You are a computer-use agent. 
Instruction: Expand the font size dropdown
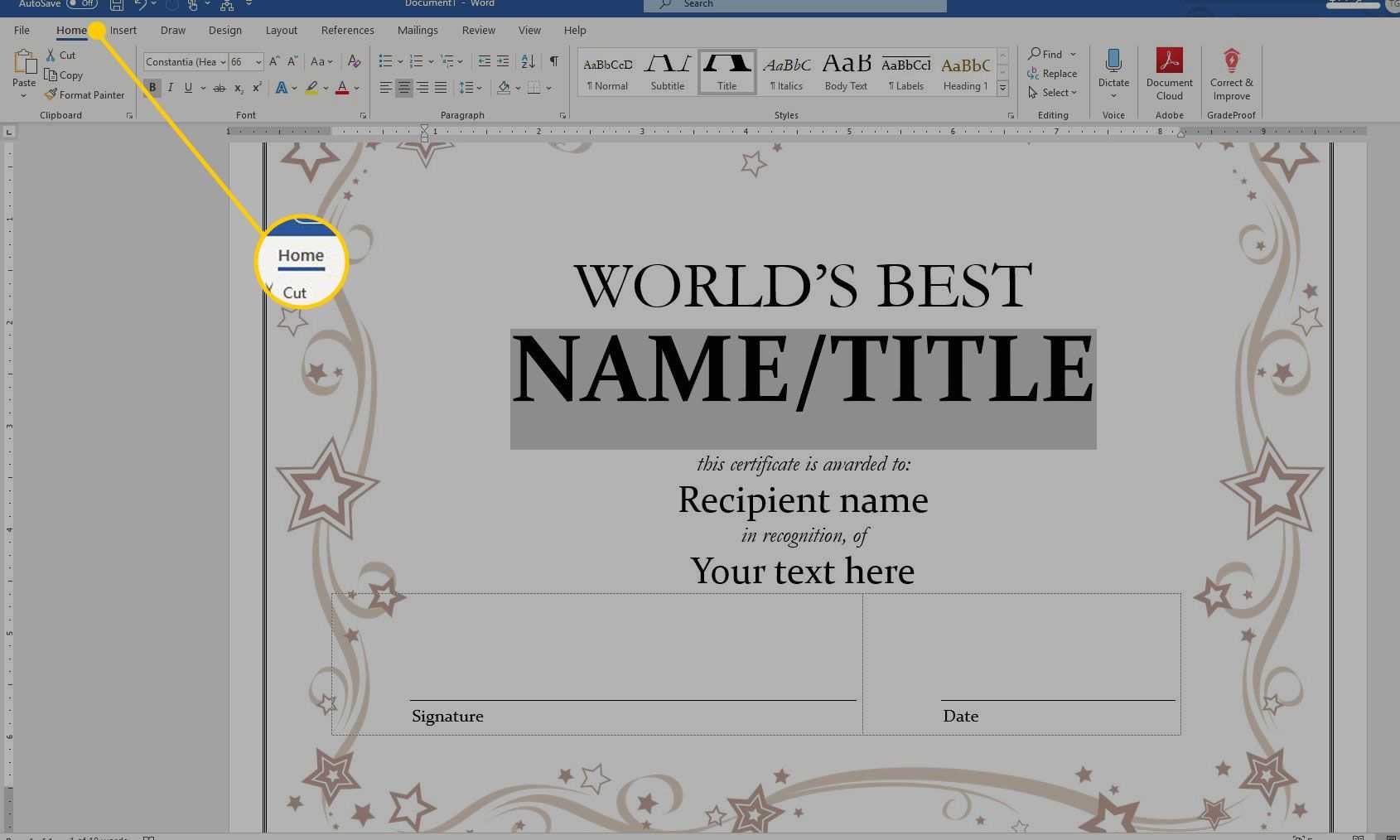[x=258, y=61]
